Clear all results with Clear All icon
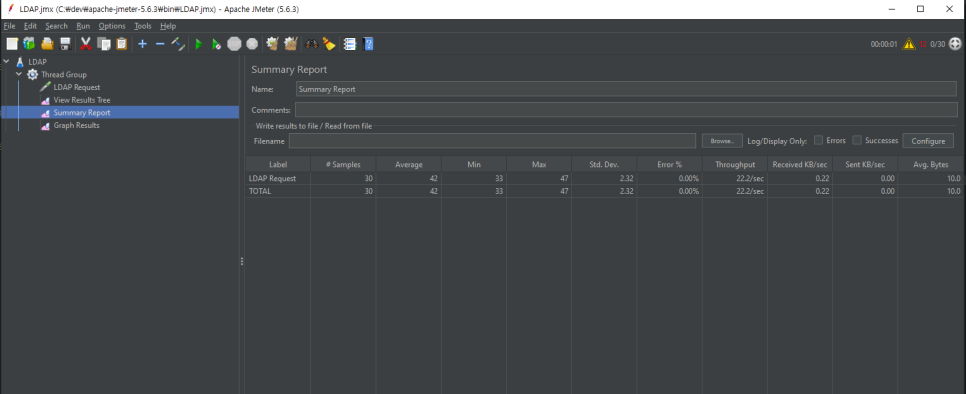The image size is (966, 394). [291, 44]
